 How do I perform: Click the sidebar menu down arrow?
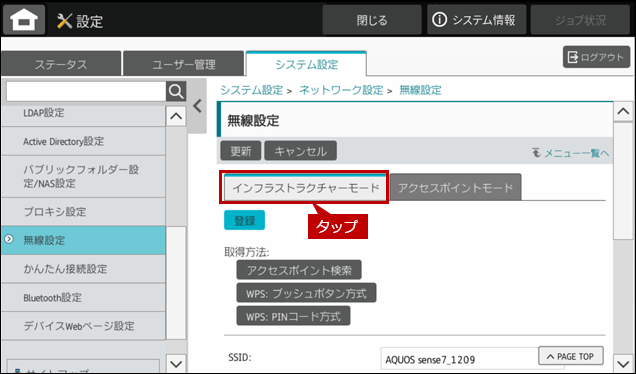coord(176,363)
